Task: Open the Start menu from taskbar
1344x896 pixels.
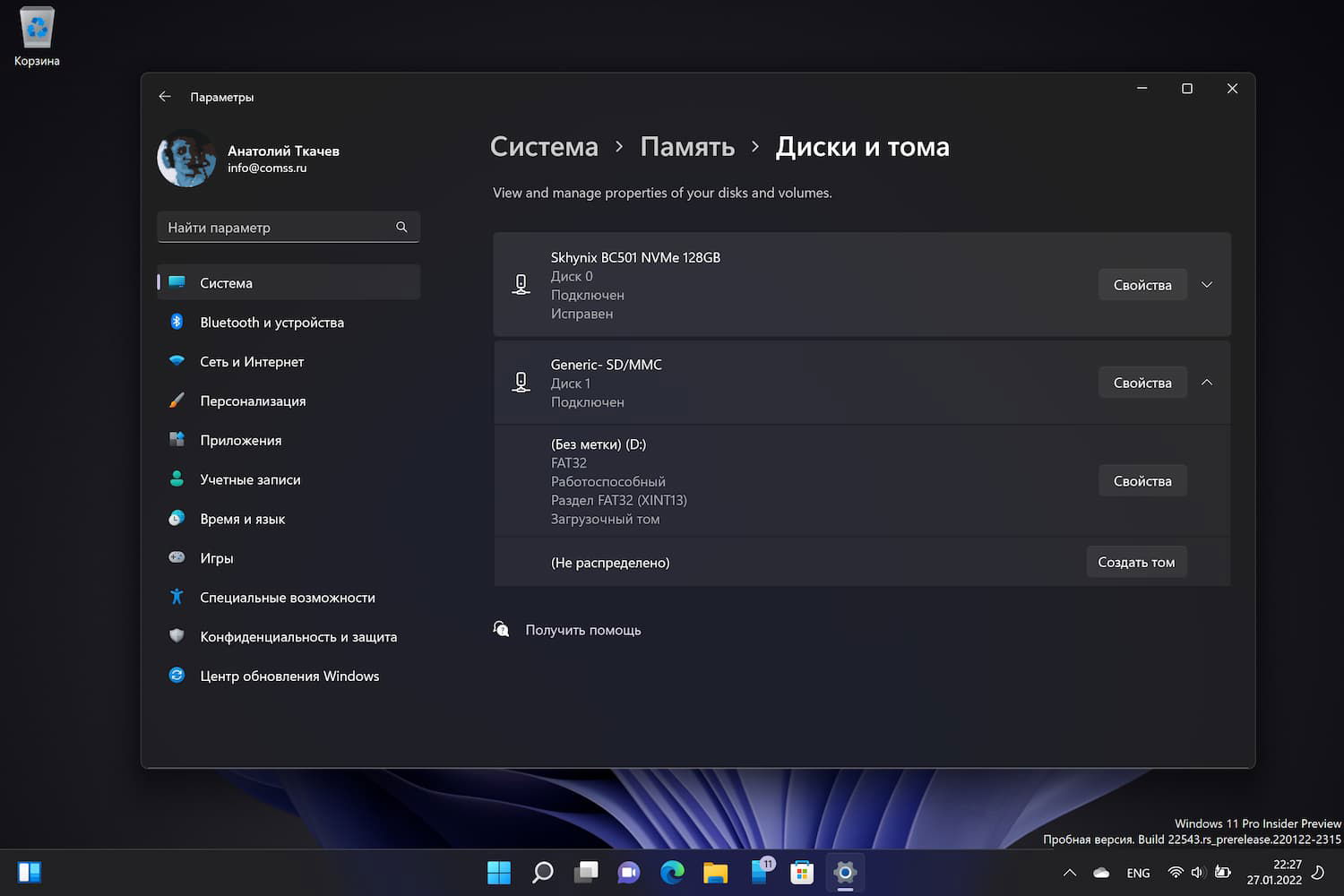Action: point(498,872)
